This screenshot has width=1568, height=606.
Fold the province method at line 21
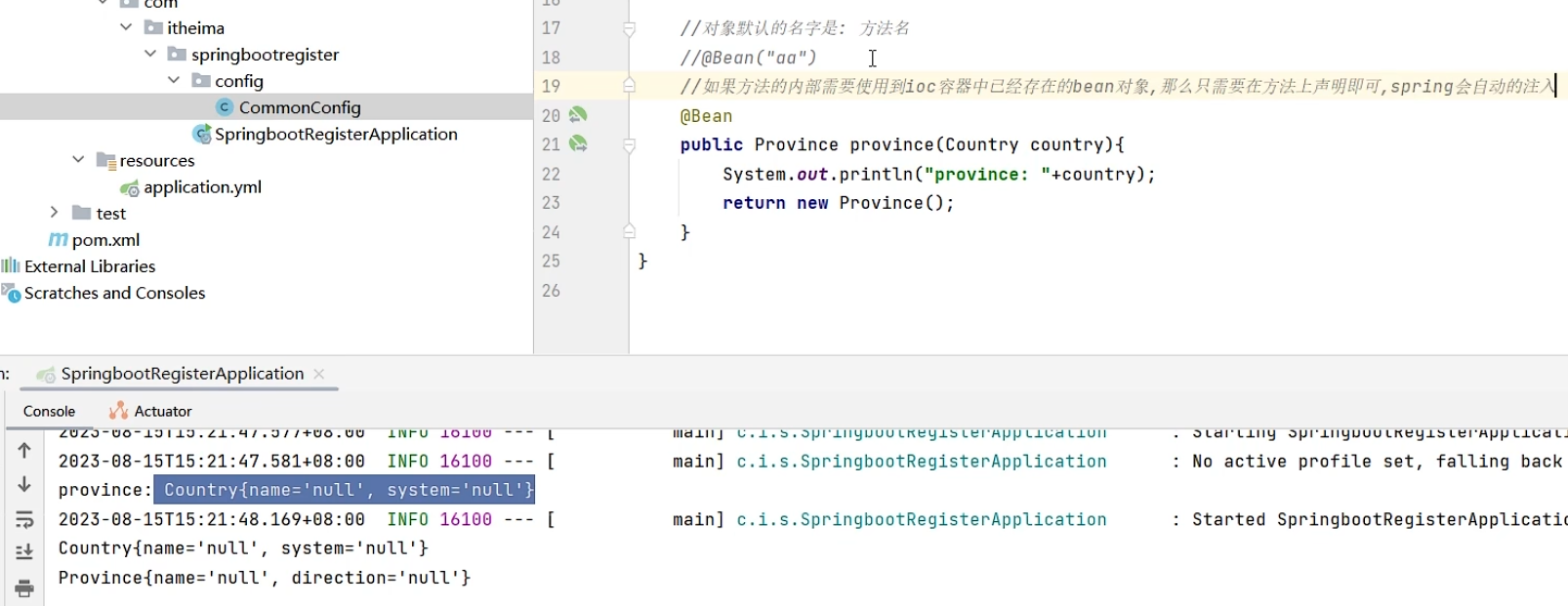point(630,145)
